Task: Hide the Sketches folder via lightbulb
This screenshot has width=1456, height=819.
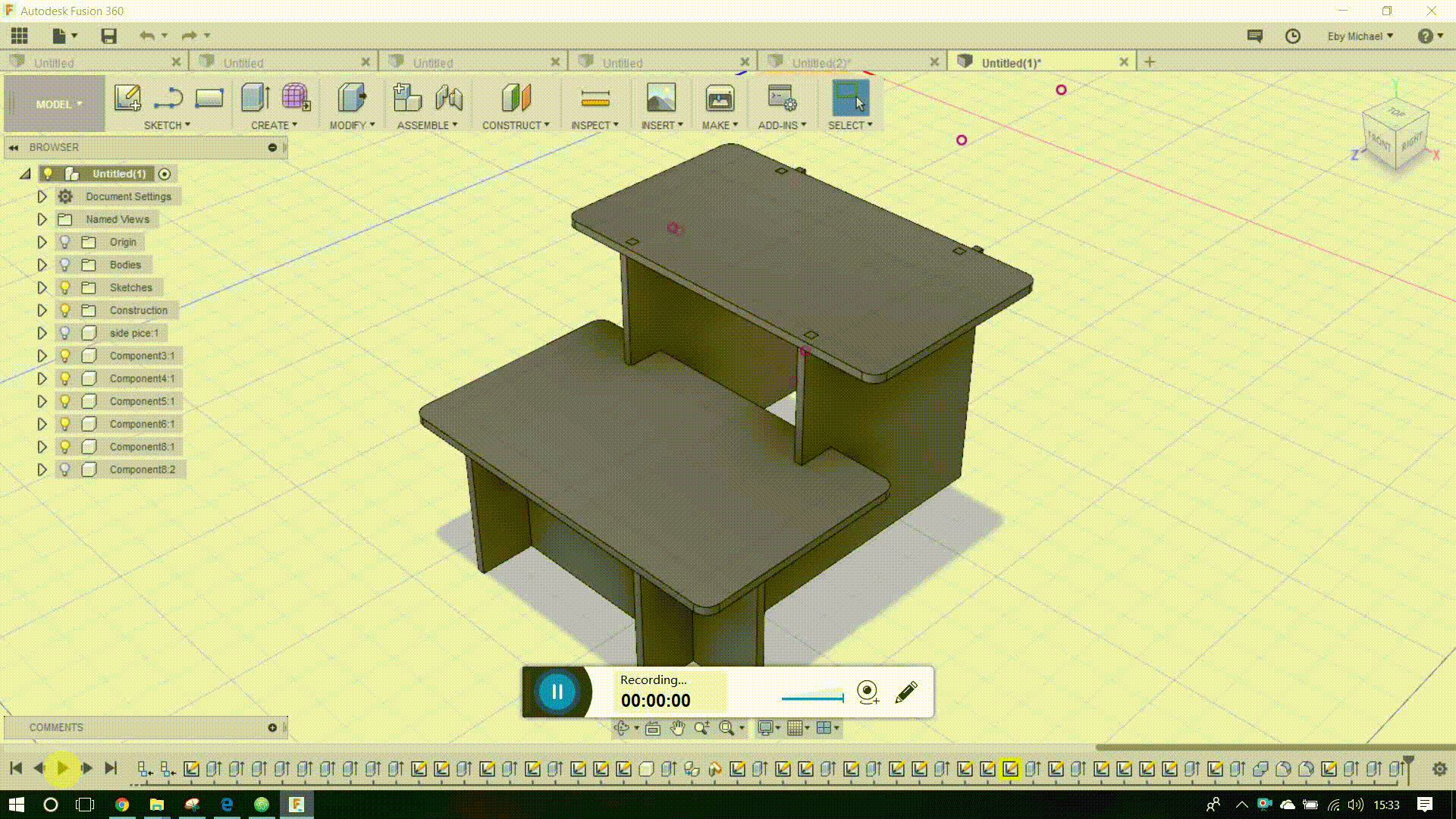Action: point(65,287)
